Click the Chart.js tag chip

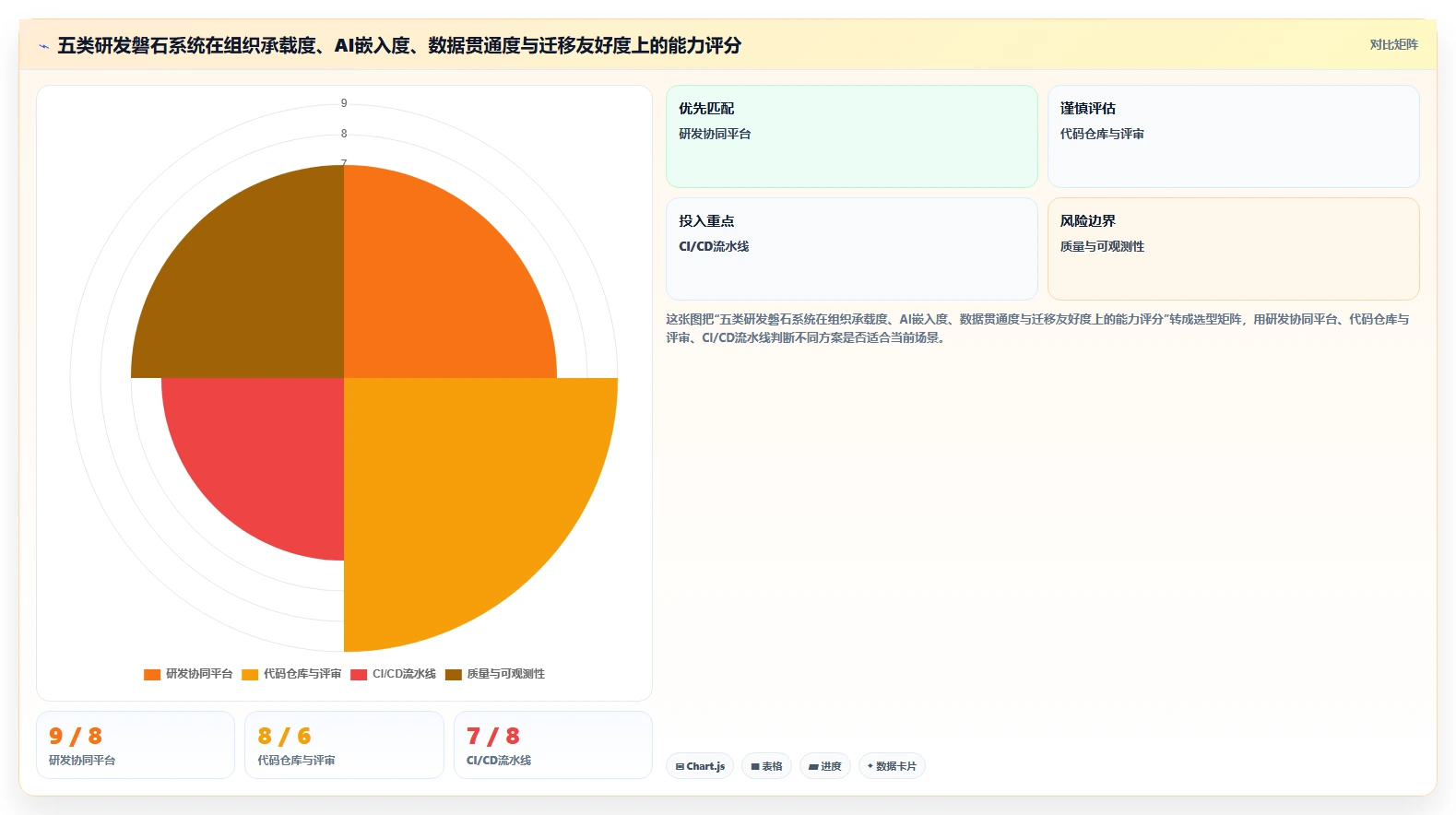click(700, 766)
